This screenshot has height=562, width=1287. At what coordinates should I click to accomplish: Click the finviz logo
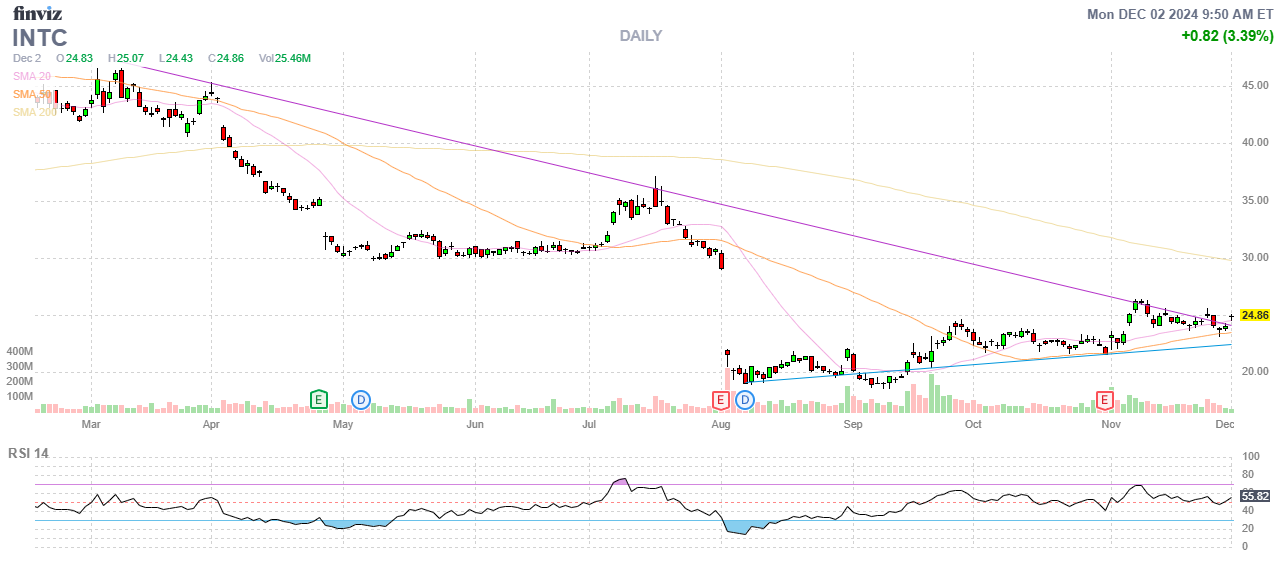(x=38, y=13)
